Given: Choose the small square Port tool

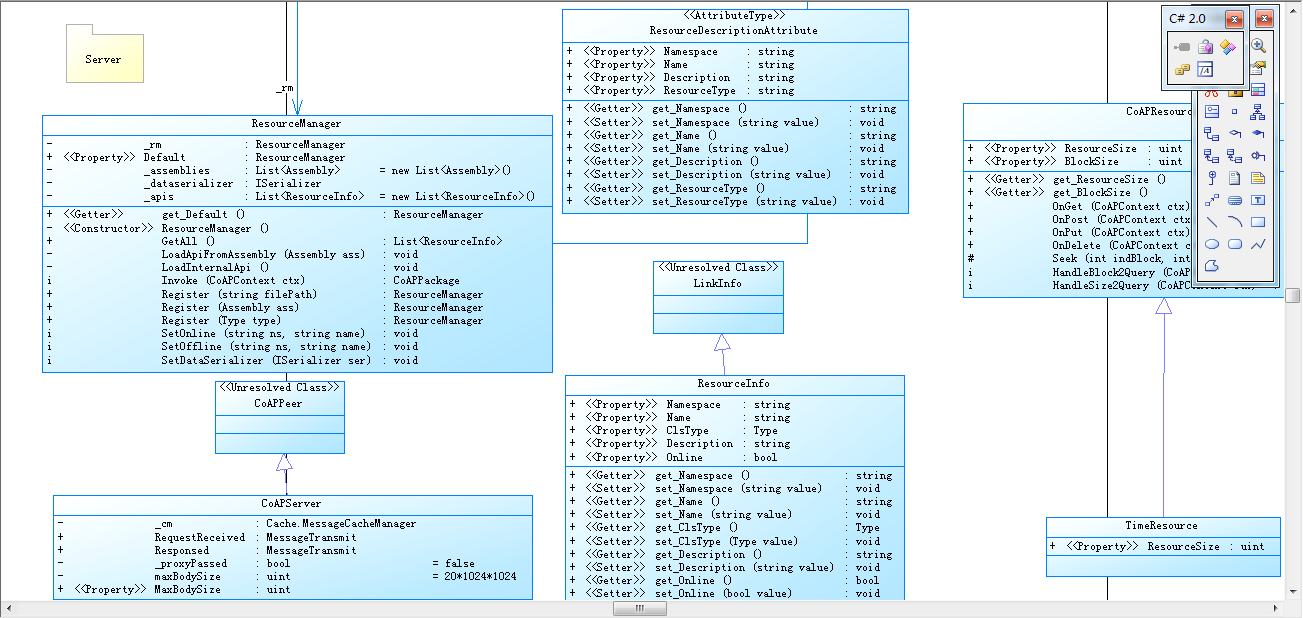Looking at the screenshot, I should pos(1235,111).
